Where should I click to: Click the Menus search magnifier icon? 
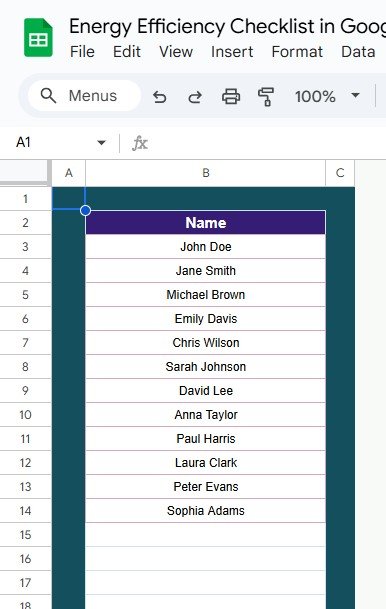tap(49, 96)
